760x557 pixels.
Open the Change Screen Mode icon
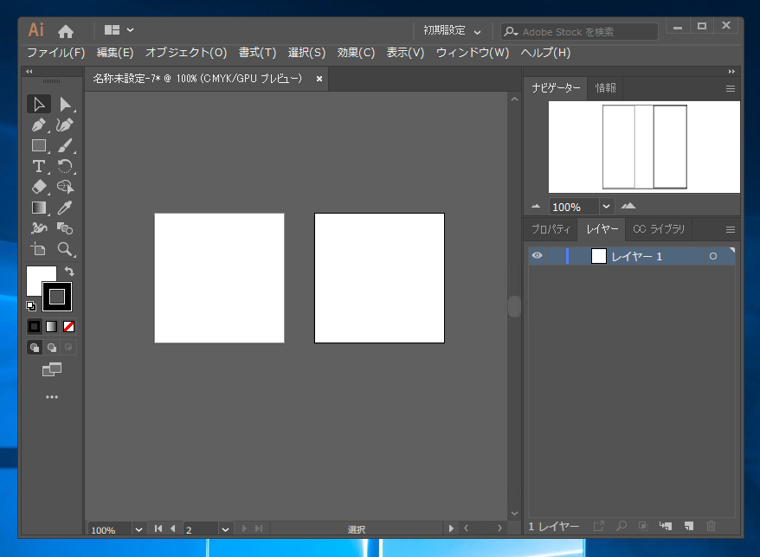click(x=52, y=370)
